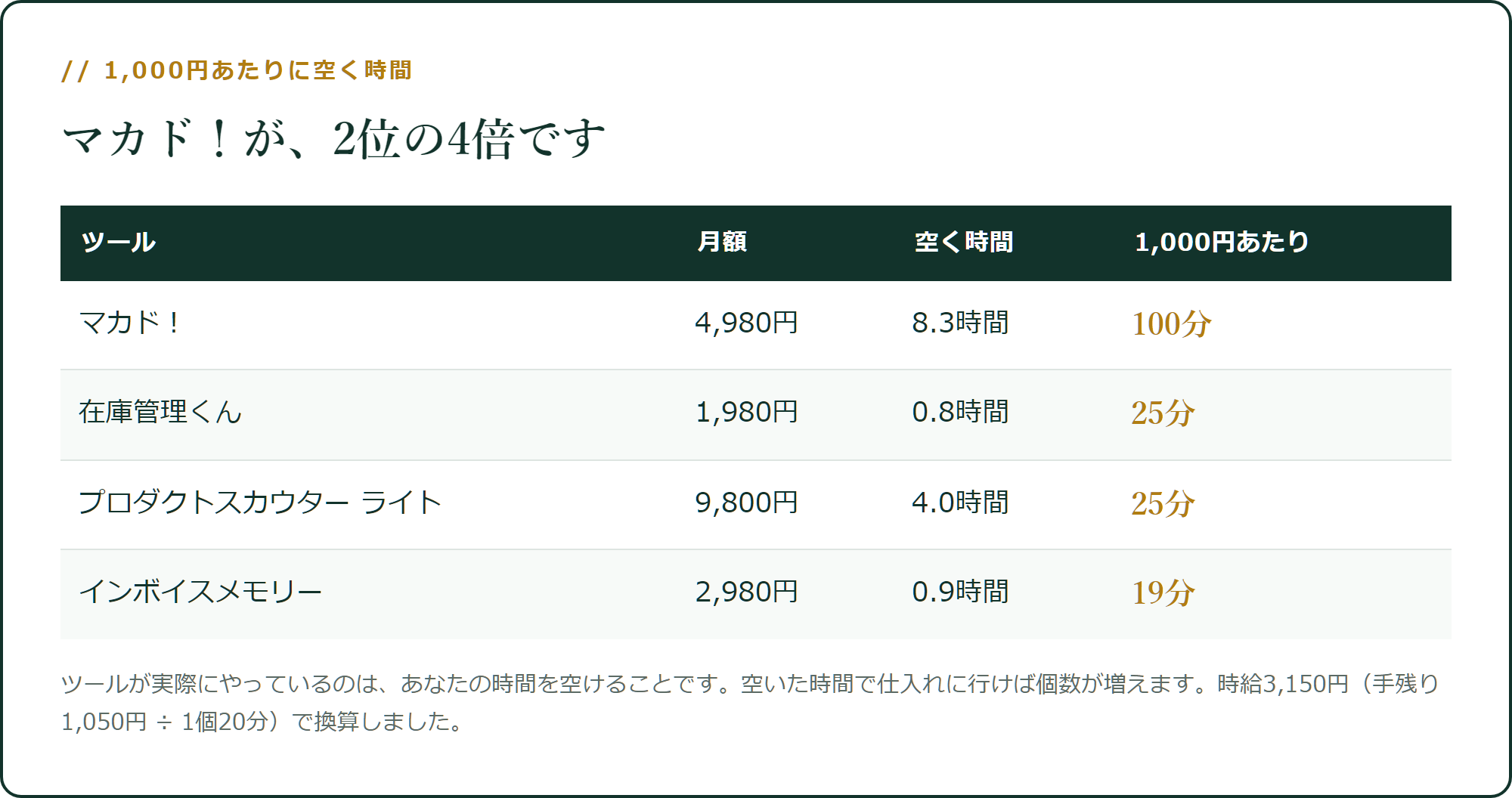Click the 空く時間 column header

point(964,242)
